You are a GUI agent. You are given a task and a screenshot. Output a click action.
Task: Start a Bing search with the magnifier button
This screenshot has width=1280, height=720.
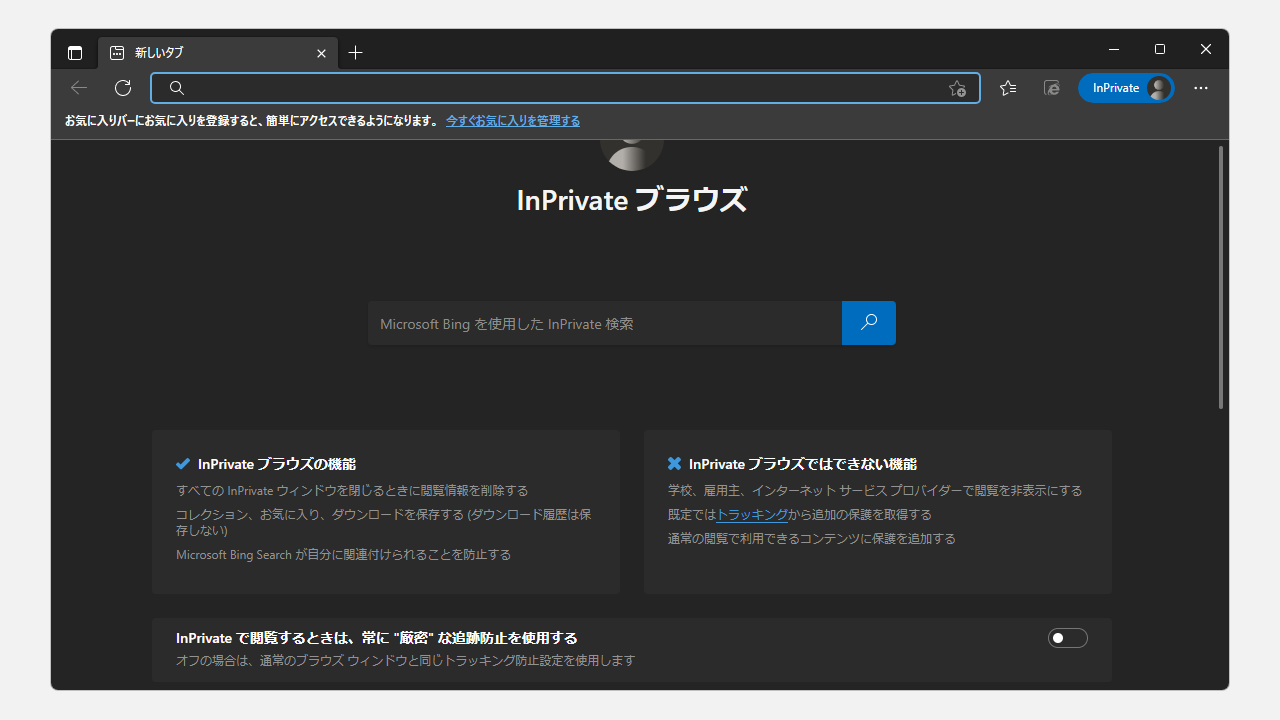click(x=868, y=322)
